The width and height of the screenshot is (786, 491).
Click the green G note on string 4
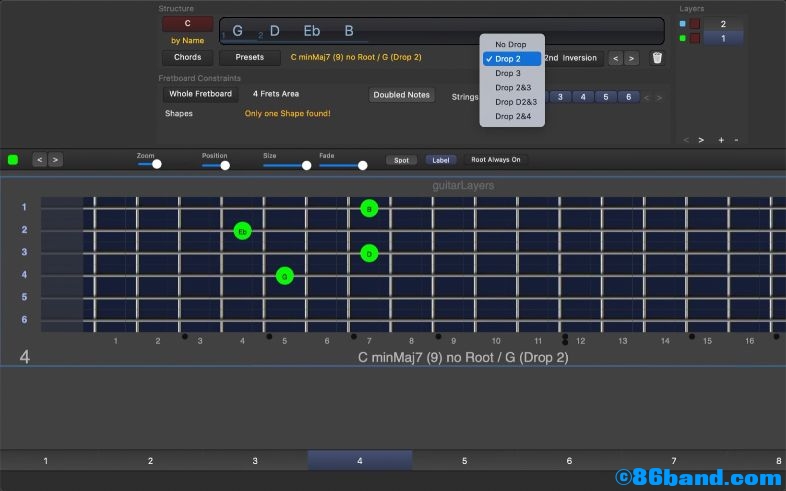(x=284, y=276)
